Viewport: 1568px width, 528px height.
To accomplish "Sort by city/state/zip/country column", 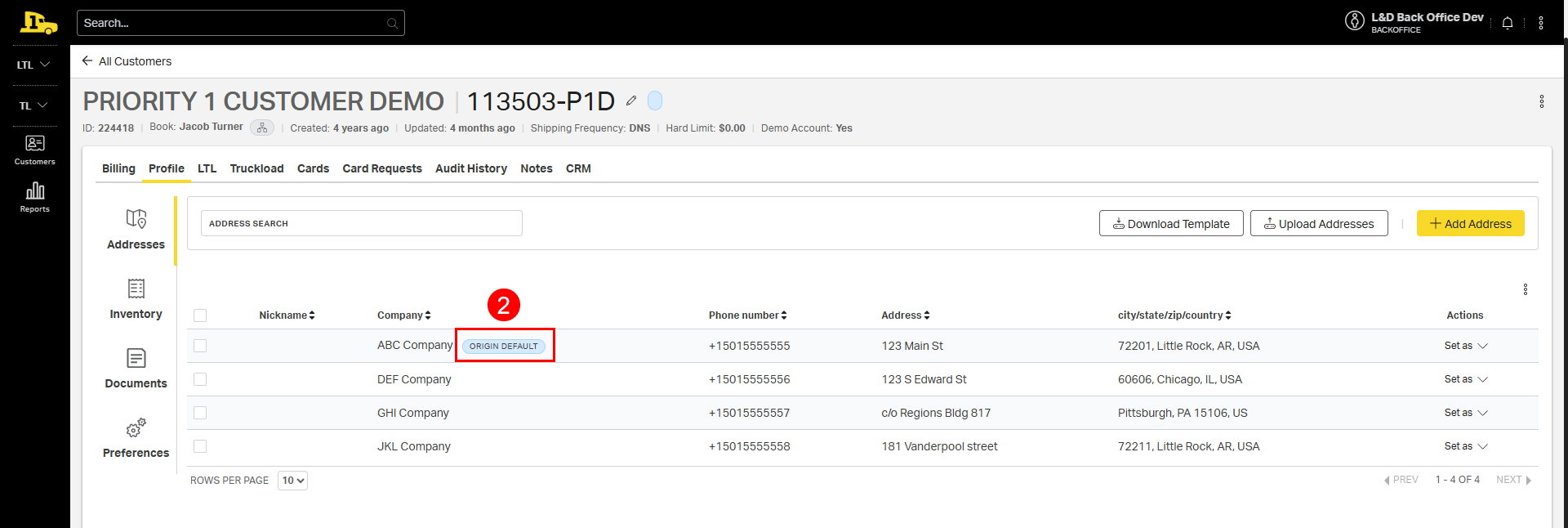I will 1174,315.
